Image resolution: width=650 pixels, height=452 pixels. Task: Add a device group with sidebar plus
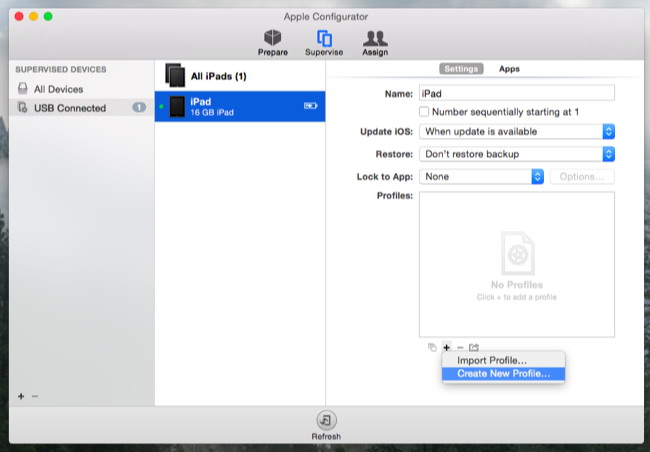tap(21, 396)
